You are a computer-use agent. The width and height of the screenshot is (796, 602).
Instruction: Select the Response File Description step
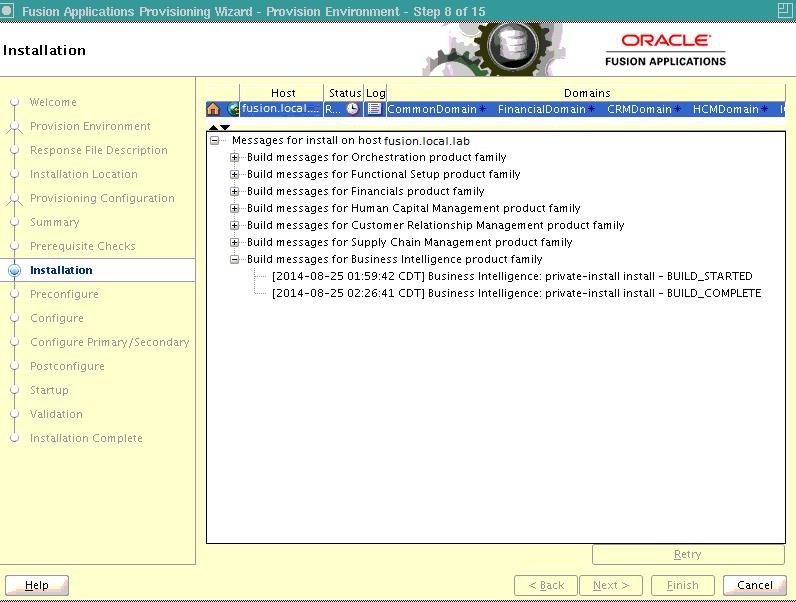[x=98, y=150]
